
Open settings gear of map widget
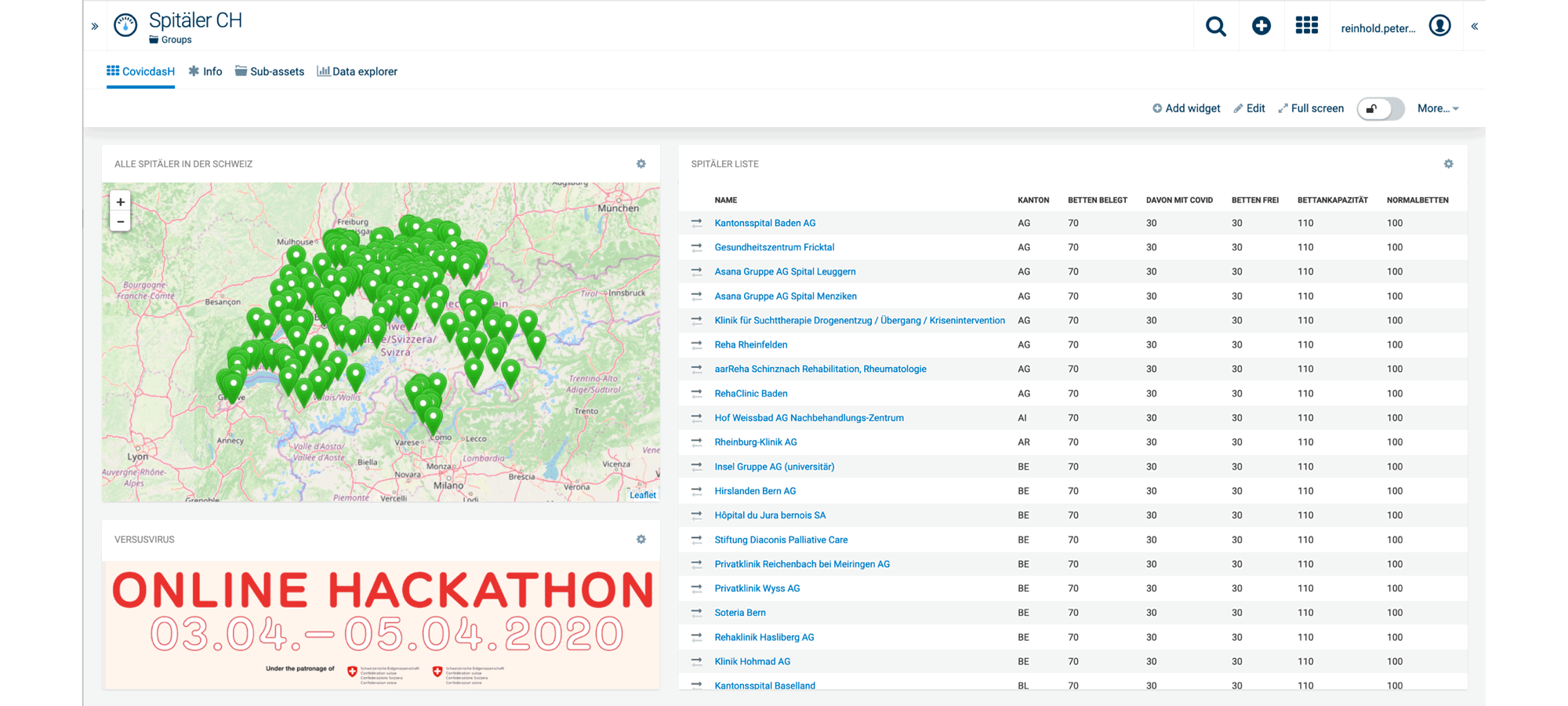pos(641,164)
